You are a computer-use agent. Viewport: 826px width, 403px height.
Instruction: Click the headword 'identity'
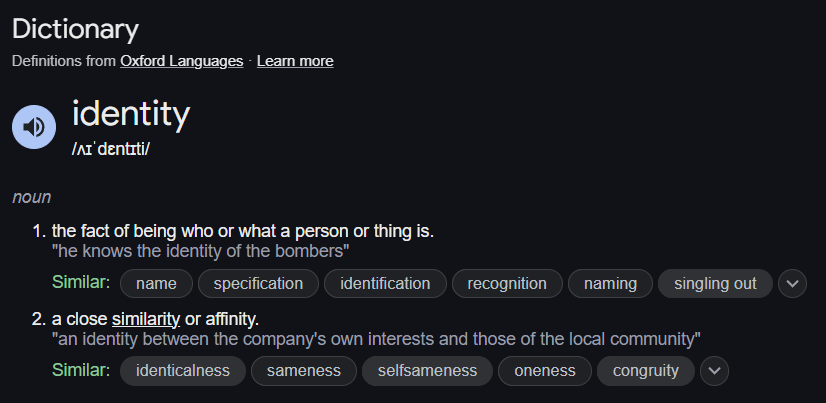[131, 114]
